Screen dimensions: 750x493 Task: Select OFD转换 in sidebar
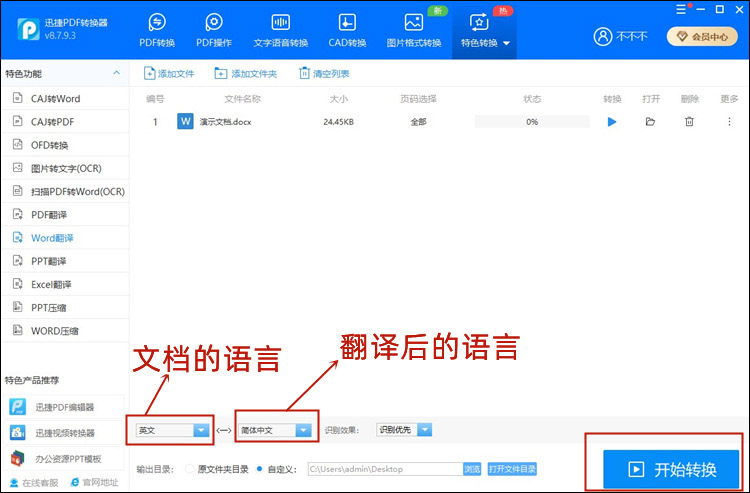point(65,145)
